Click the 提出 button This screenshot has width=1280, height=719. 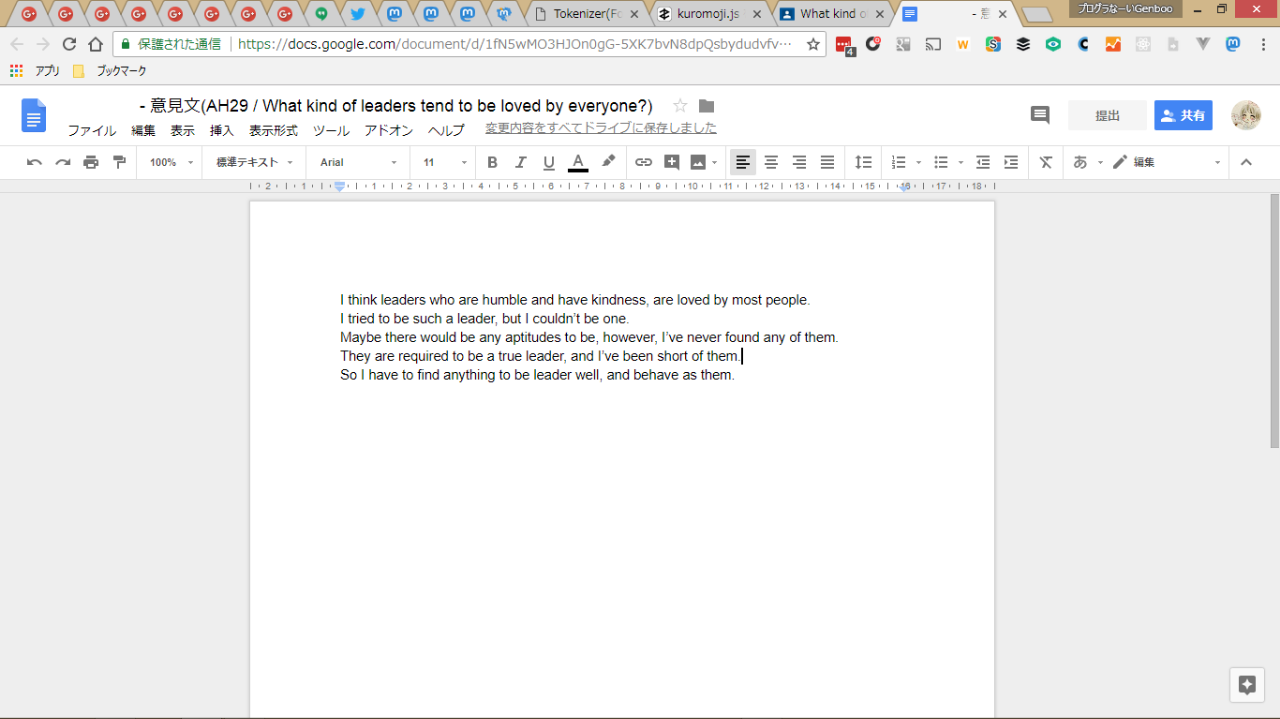(1107, 115)
